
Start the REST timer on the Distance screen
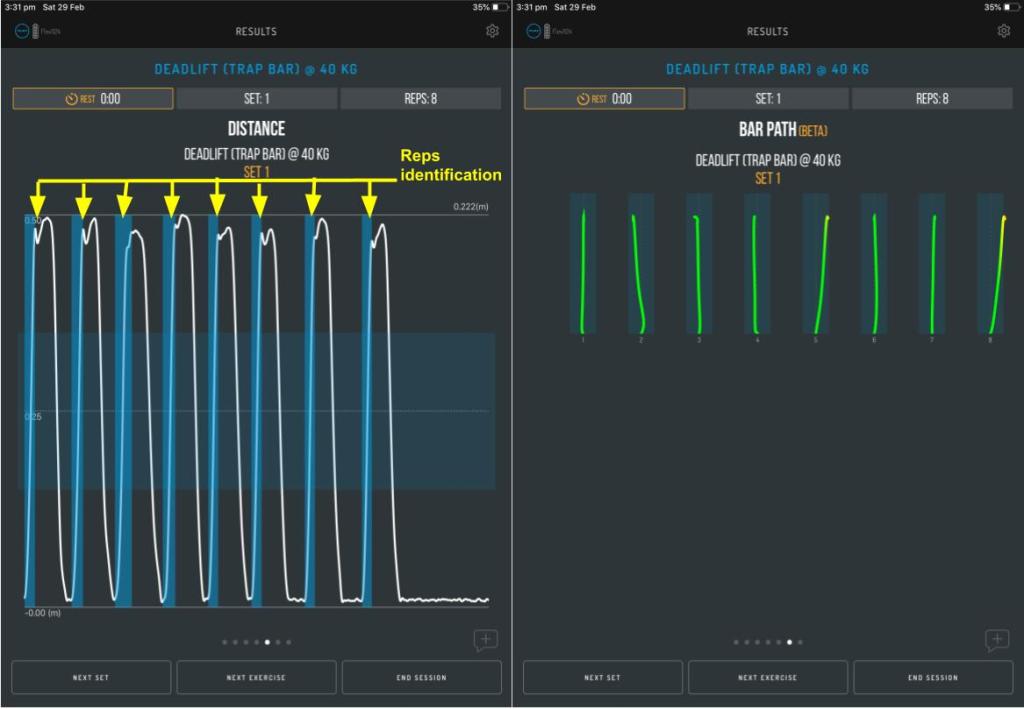(93, 99)
